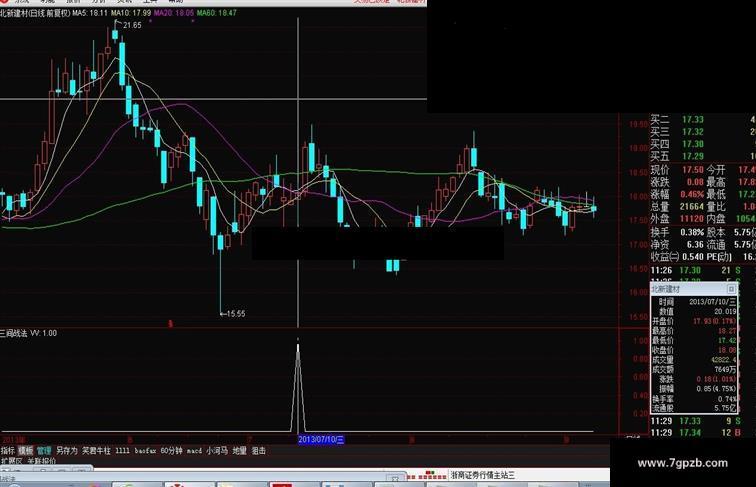Open the 指标 tab
Viewport: 756px width, 487px height.
click(8, 450)
